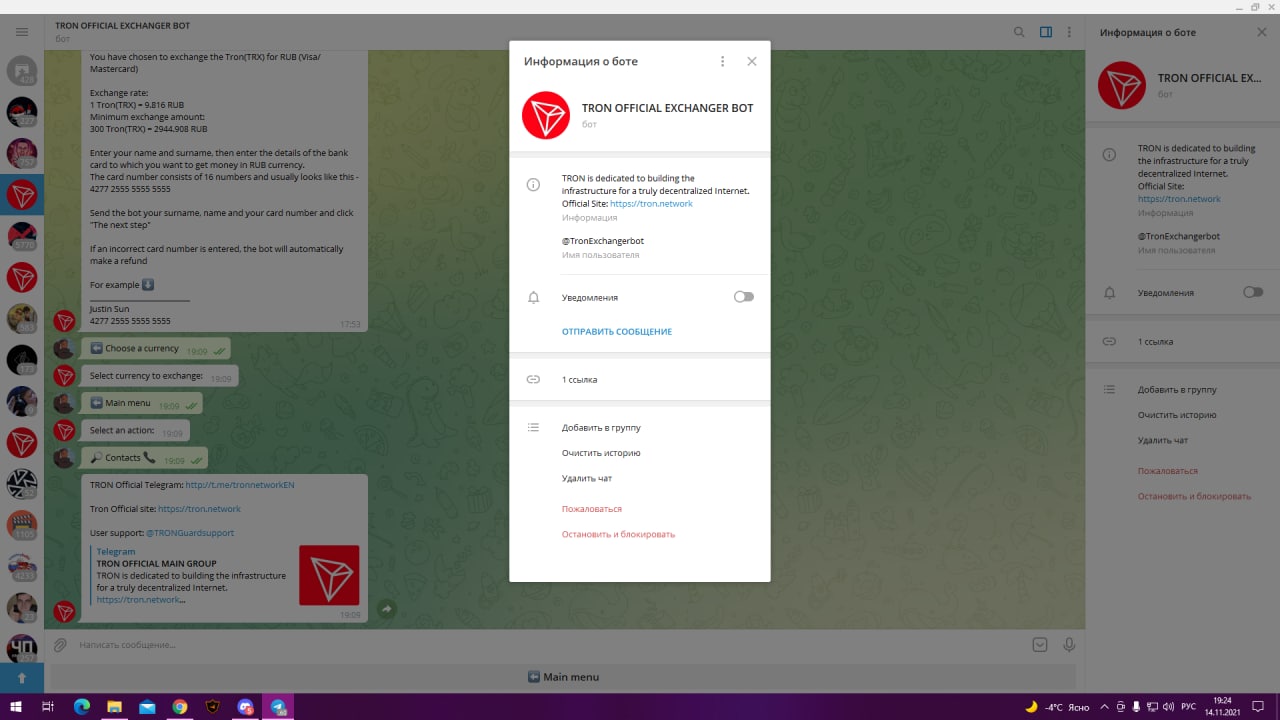Click Остановить и блокировать in the info dialog
Image resolution: width=1280 pixels, height=720 pixels.
tap(618, 534)
